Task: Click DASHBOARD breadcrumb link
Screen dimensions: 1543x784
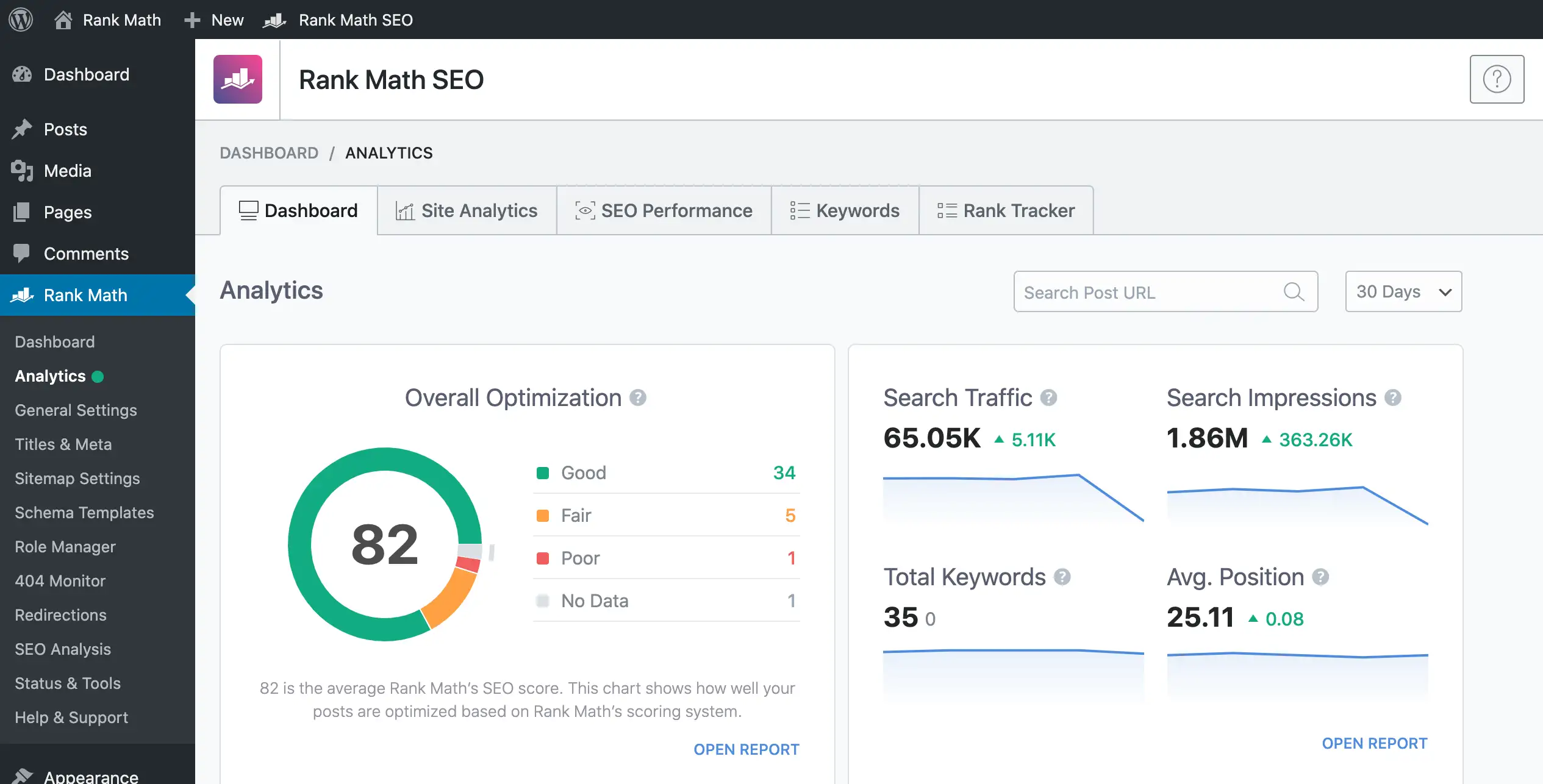Action: tap(269, 153)
